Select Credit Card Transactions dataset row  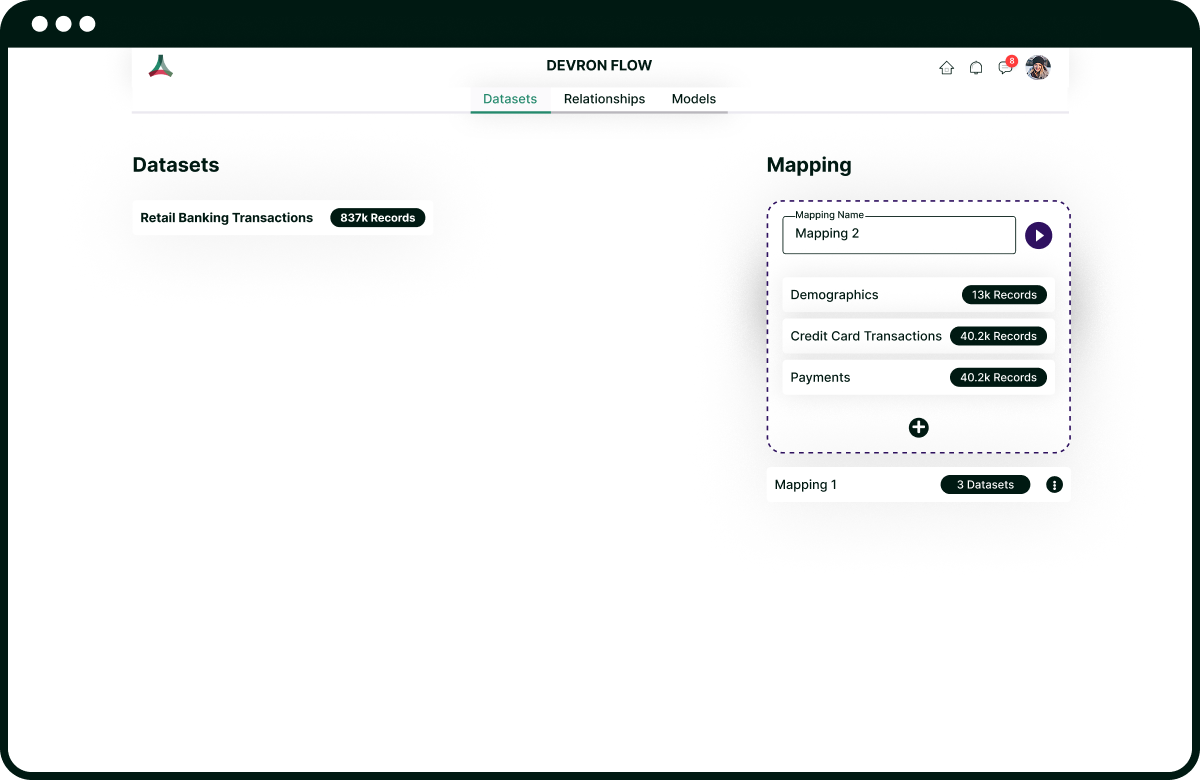pos(918,336)
